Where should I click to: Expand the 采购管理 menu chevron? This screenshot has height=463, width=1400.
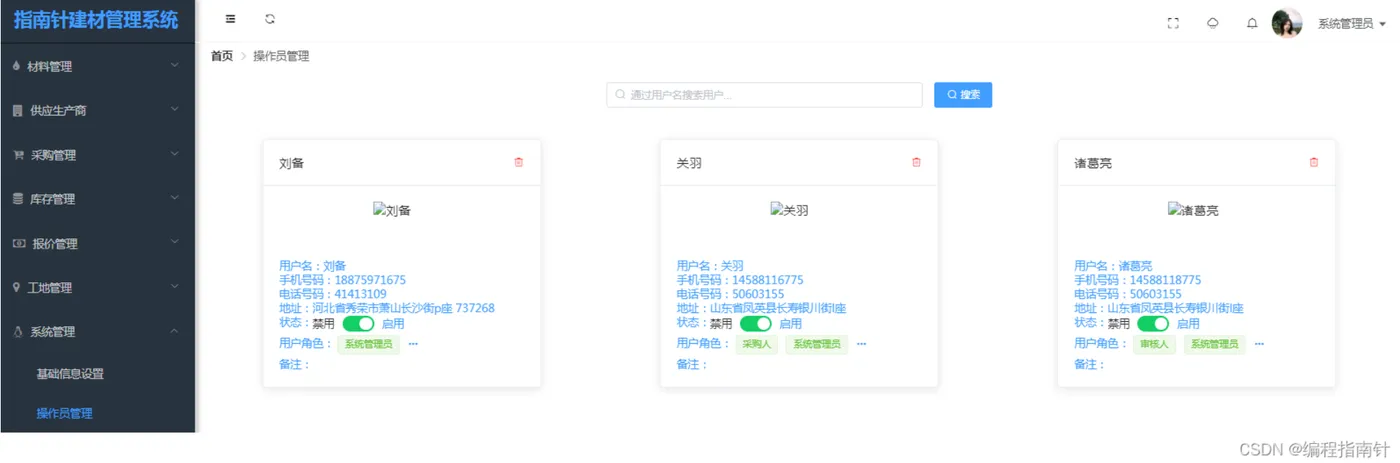tap(175, 154)
